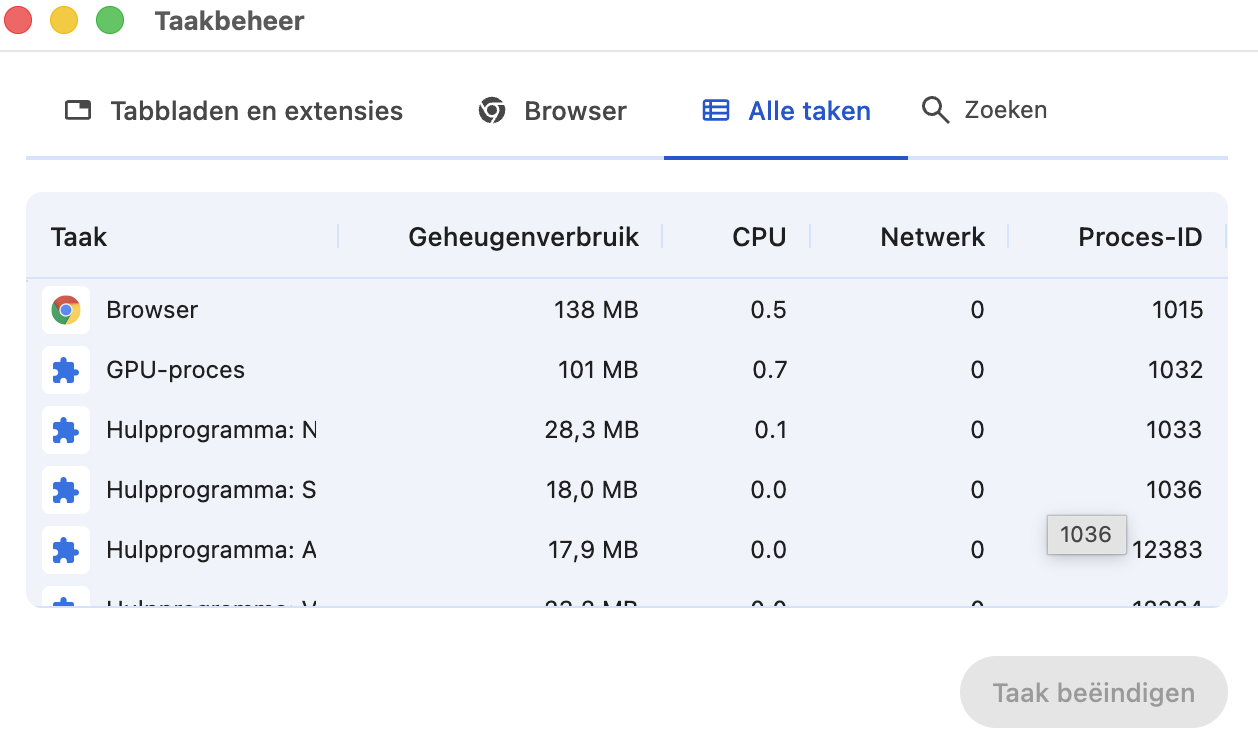The width and height of the screenshot is (1258, 754).
Task: Sort tasks by the Netwerk column
Action: [x=932, y=237]
